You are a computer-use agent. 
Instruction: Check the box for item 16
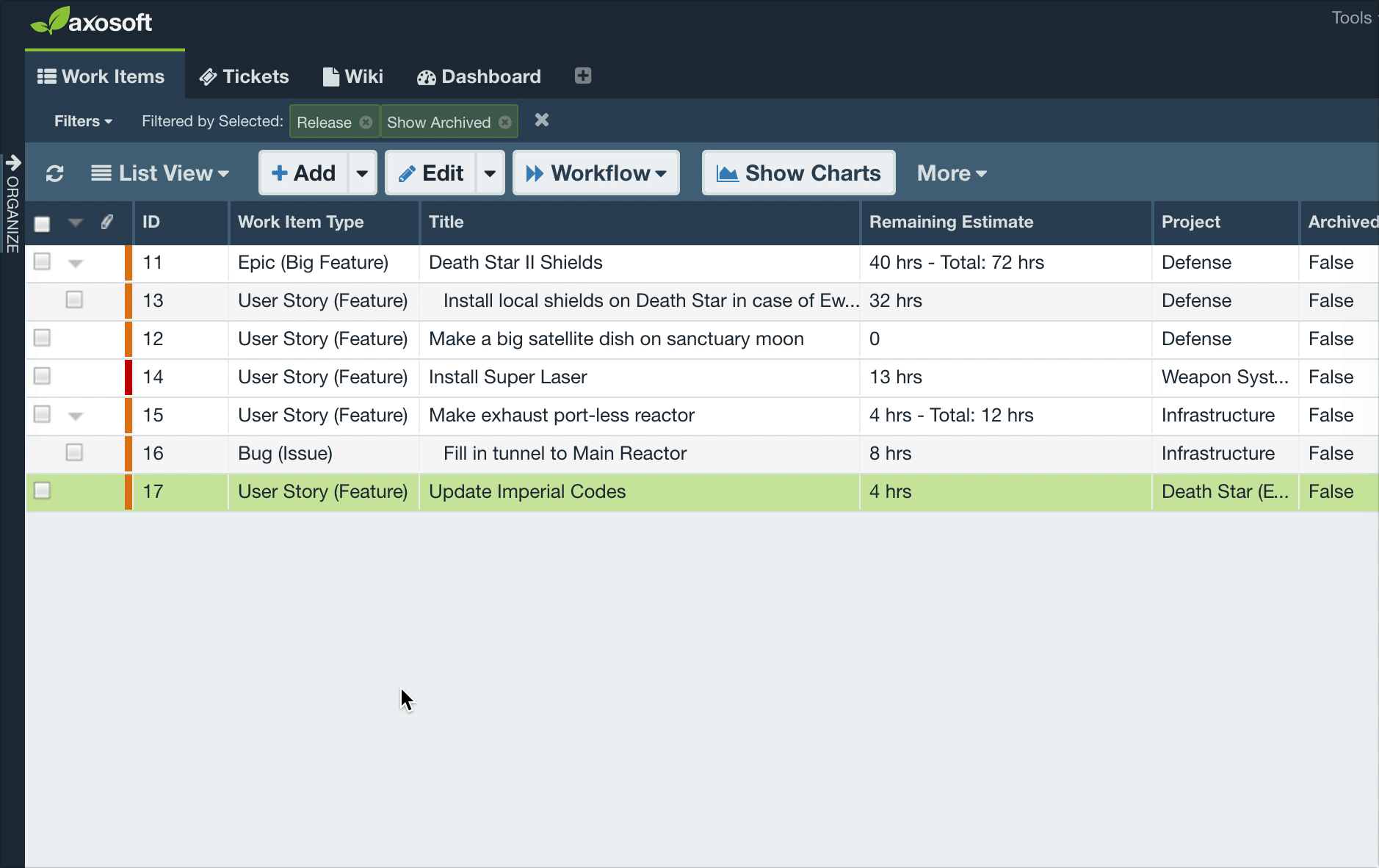coord(74,452)
